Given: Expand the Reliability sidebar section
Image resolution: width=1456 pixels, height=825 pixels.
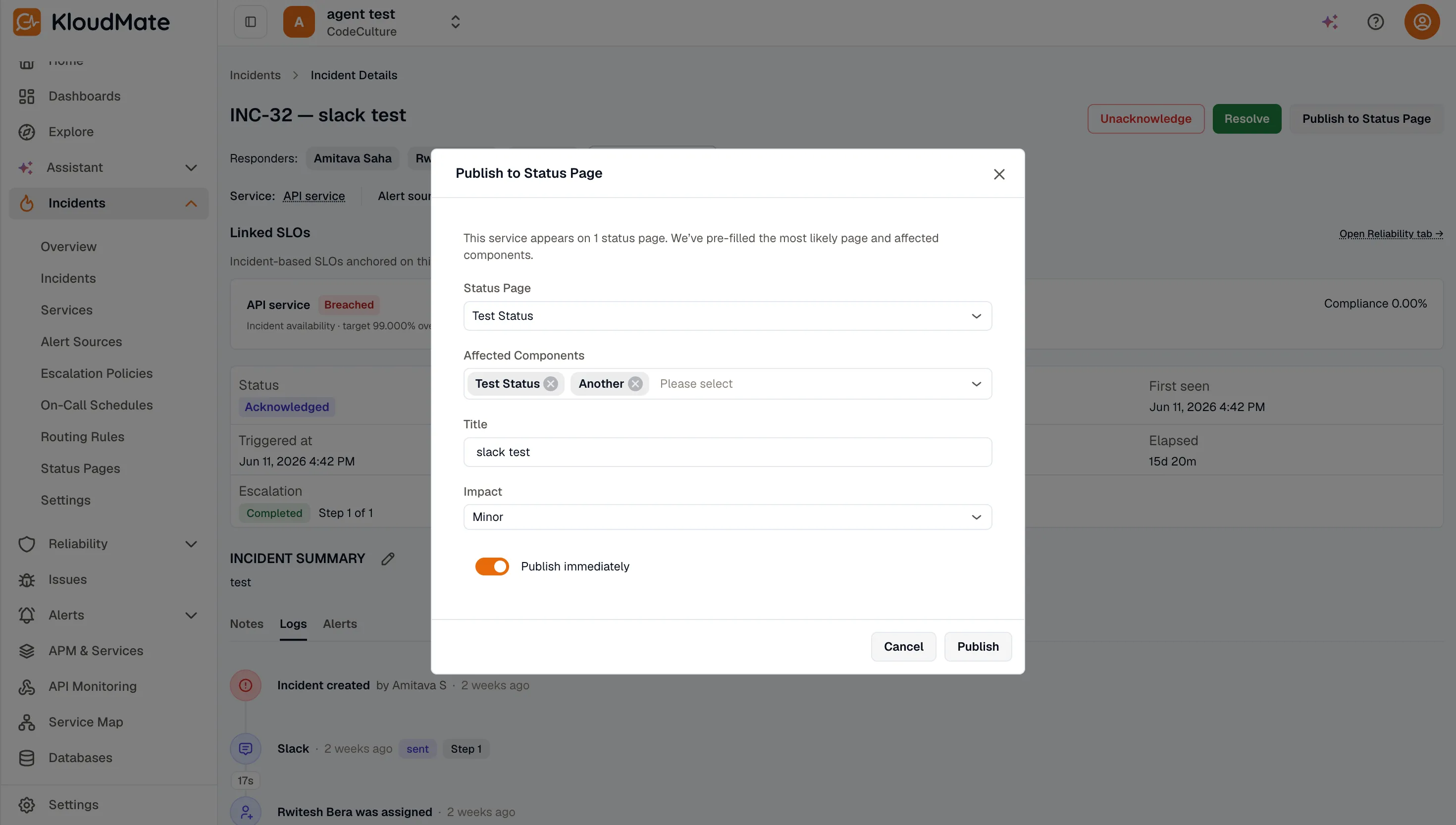Looking at the screenshot, I should (x=191, y=544).
